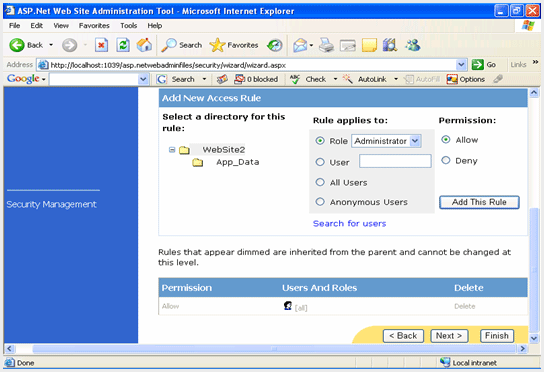Click the horizontal scrollbar right arrow
The image size is (544, 372).
[523, 349]
